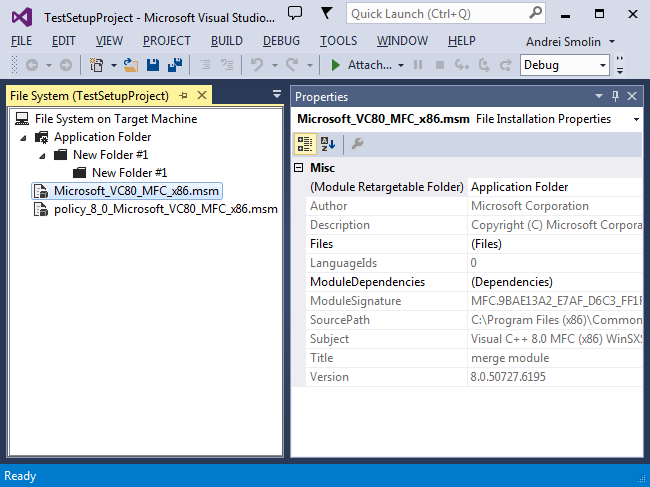Open the Properties window position menu
The image size is (650, 487).
(x=598, y=96)
